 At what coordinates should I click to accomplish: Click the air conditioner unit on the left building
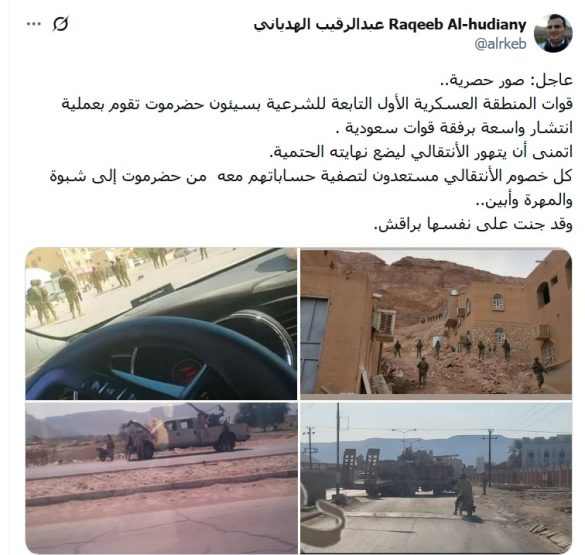pyautogui.click(x=385, y=323)
